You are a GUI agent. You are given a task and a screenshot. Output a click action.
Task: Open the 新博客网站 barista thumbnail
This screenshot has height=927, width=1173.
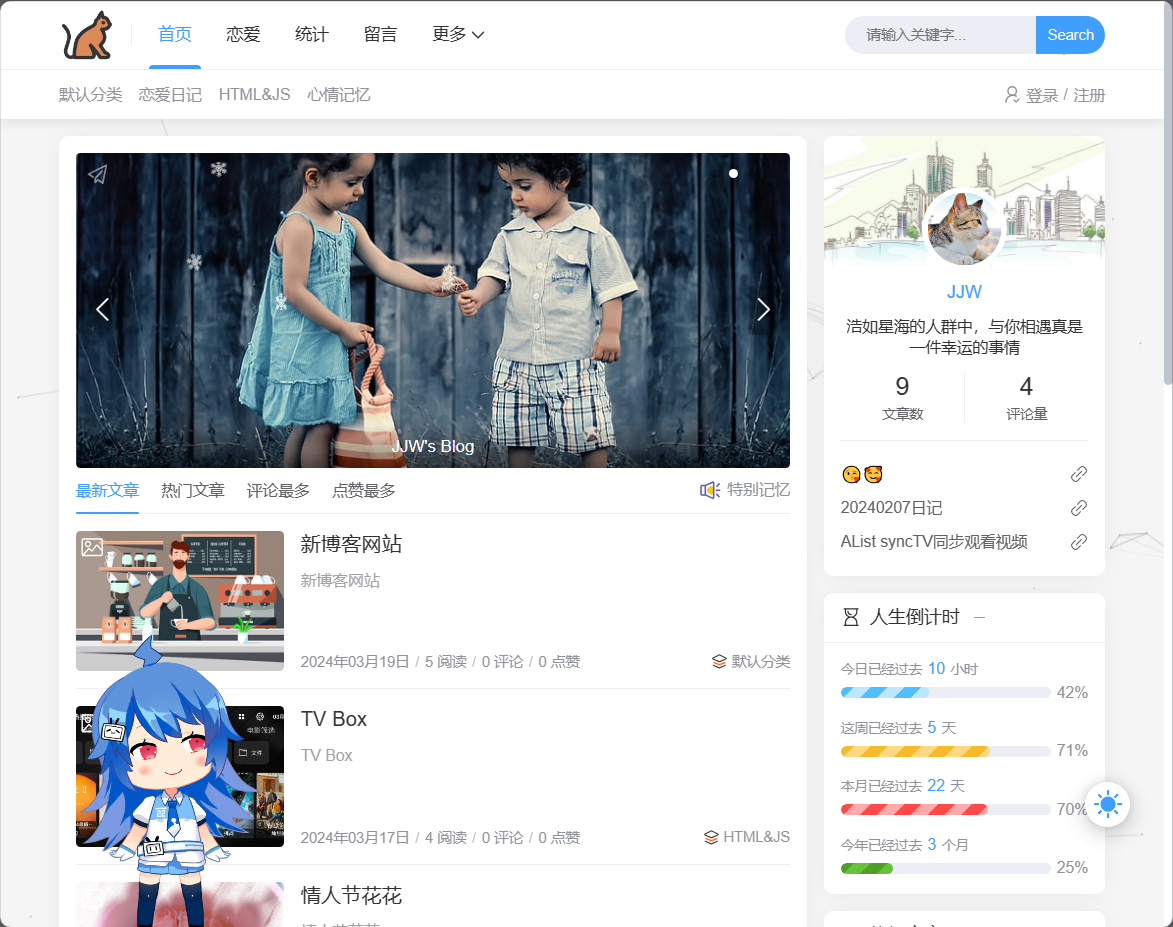(180, 601)
